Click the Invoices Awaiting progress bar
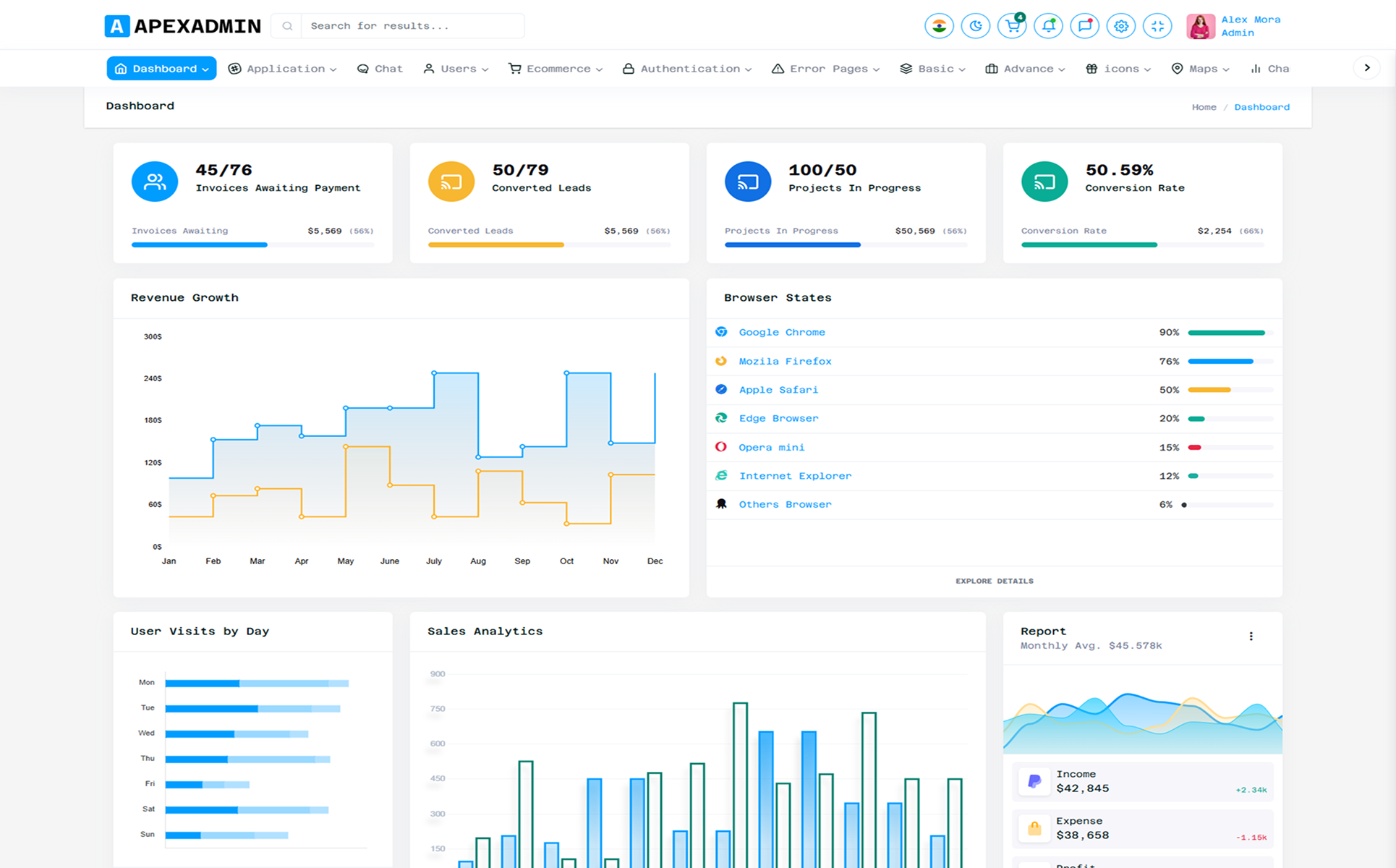This screenshot has height=868, width=1396. click(x=252, y=245)
